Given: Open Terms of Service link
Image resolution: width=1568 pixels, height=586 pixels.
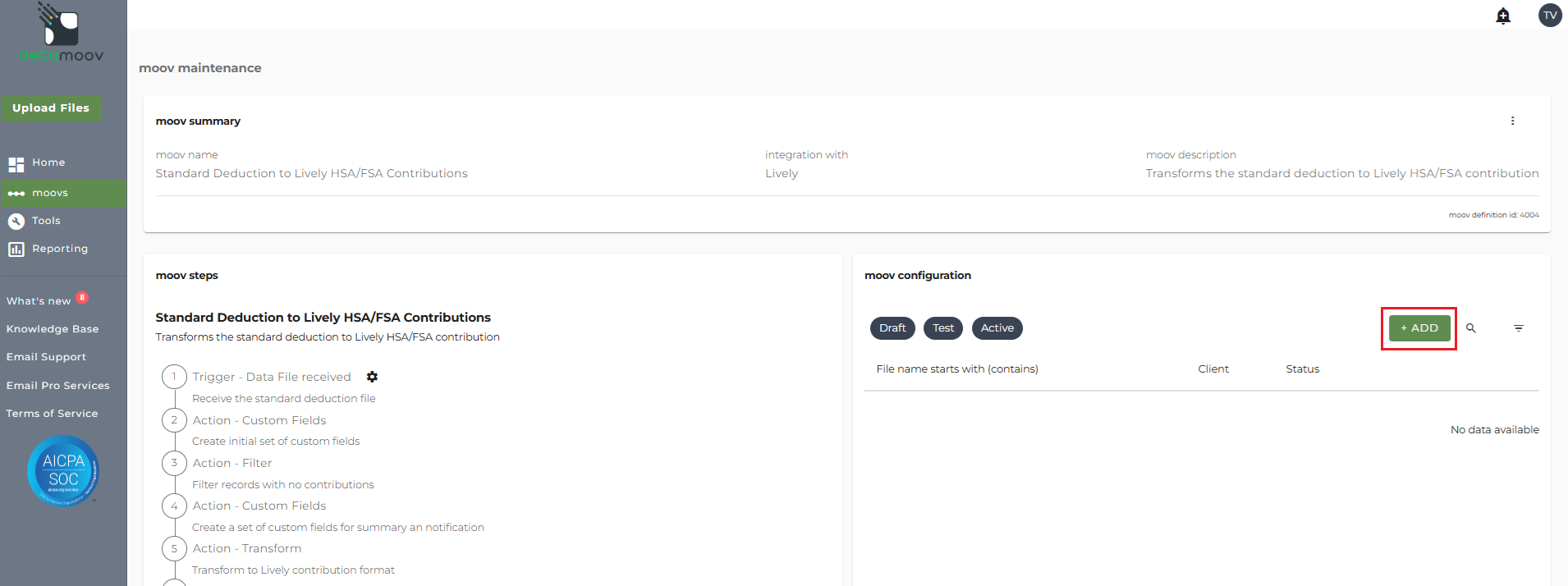Looking at the screenshot, I should (x=52, y=414).
